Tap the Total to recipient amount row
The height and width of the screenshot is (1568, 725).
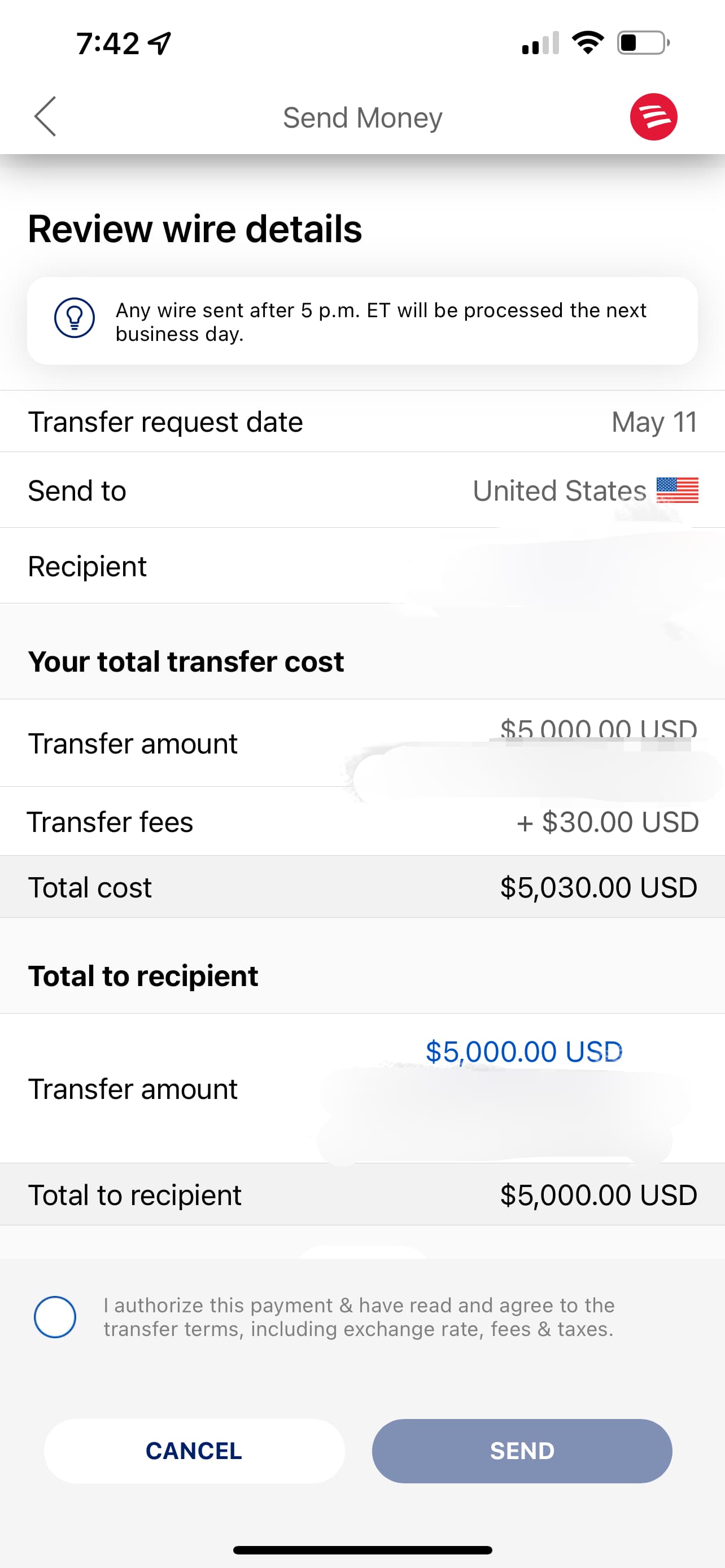362,1194
